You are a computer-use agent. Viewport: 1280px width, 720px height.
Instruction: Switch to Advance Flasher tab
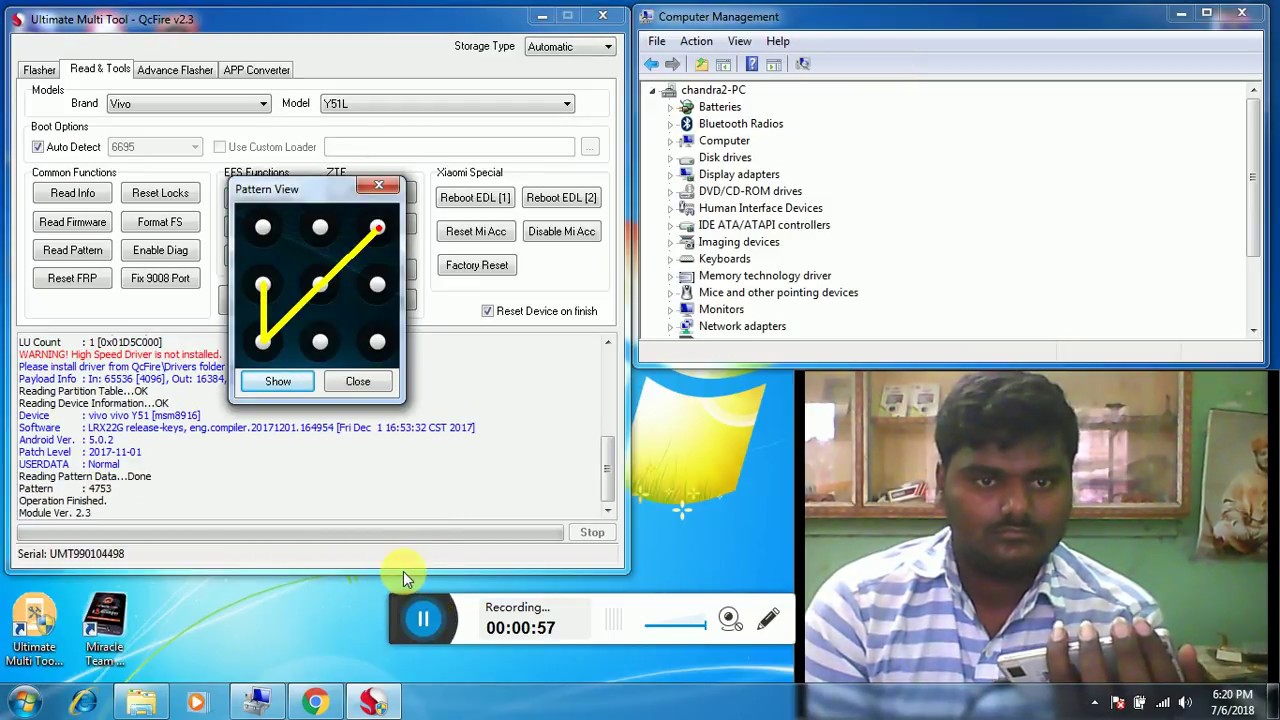(175, 70)
